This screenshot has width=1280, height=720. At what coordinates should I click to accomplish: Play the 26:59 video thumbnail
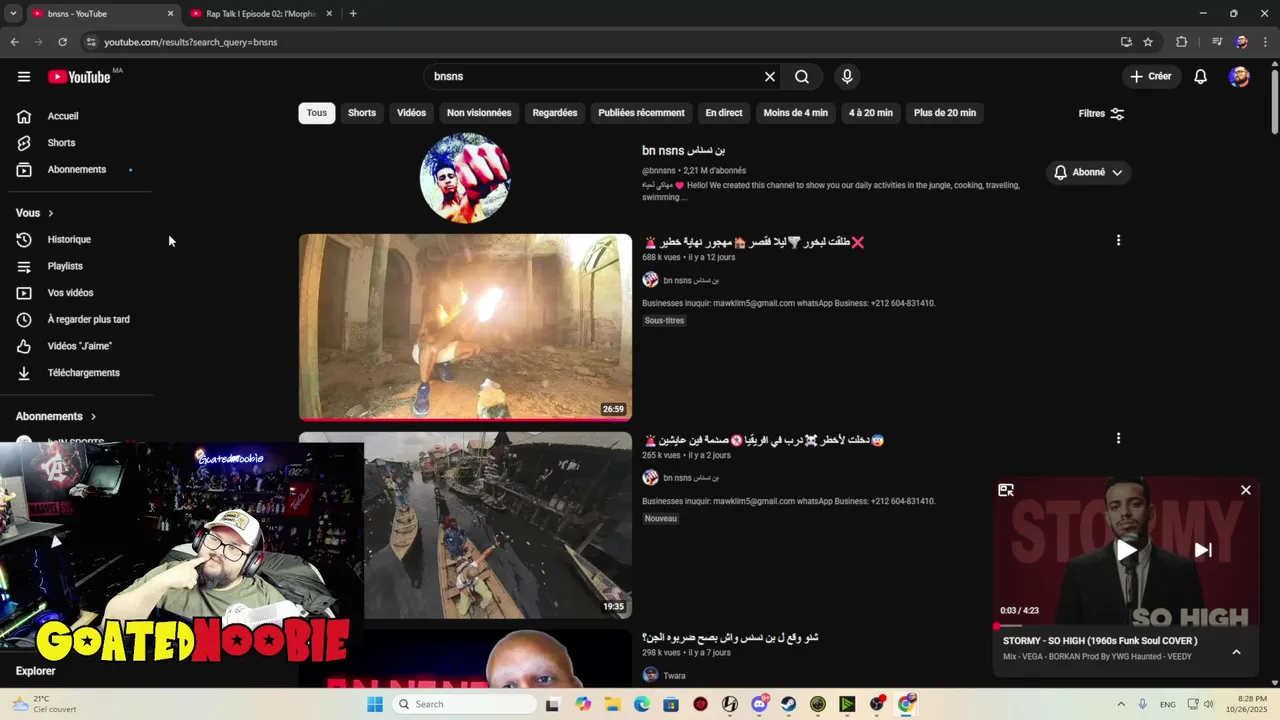(x=465, y=327)
